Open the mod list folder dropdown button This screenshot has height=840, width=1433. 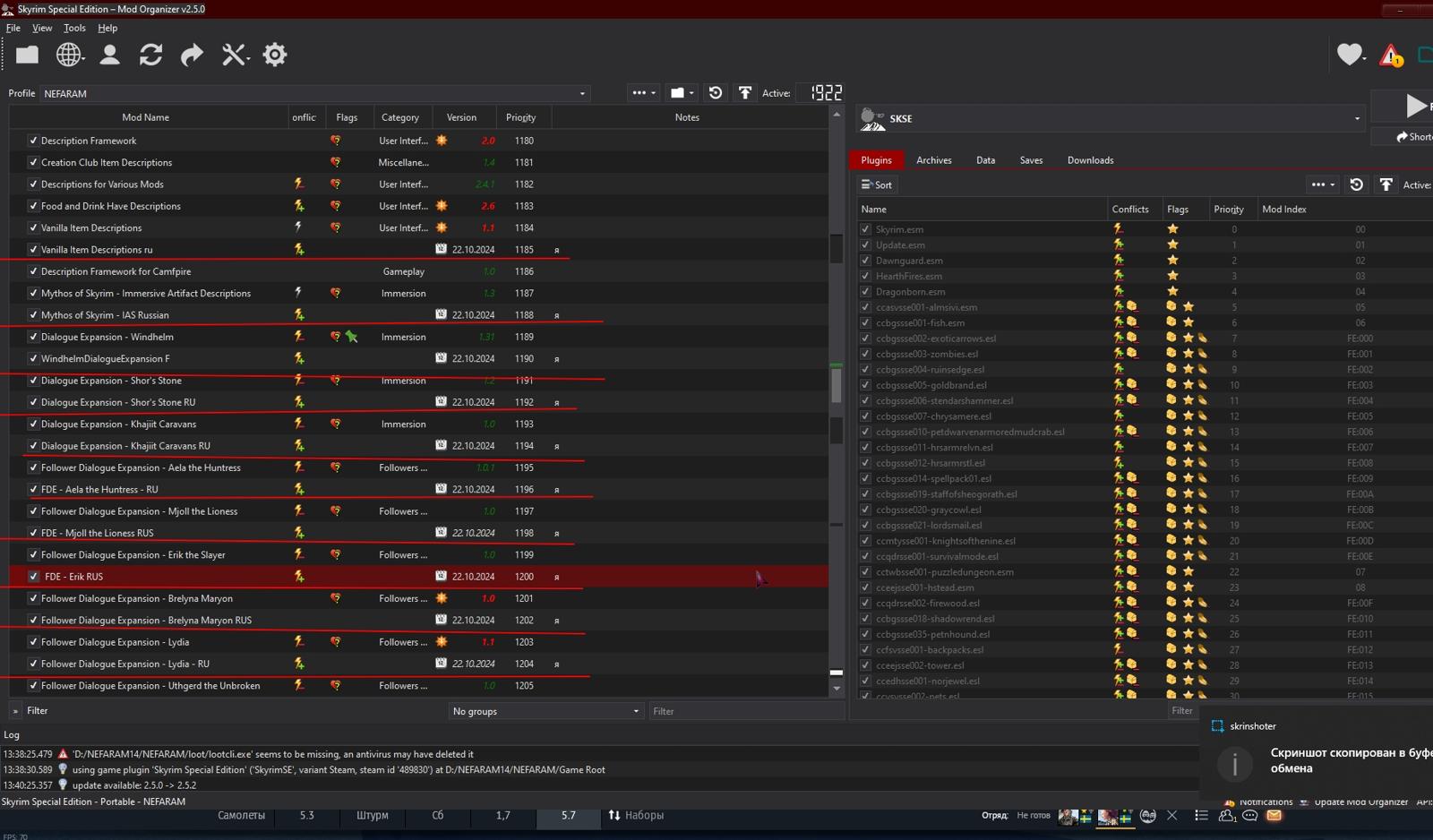tap(682, 92)
